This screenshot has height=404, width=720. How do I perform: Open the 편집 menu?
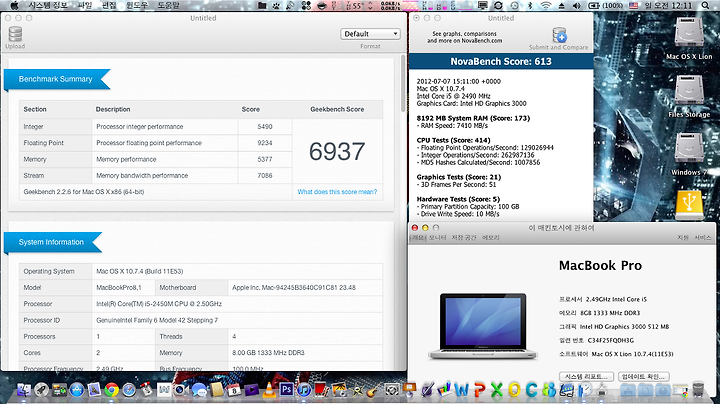click(x=109, y=6)
